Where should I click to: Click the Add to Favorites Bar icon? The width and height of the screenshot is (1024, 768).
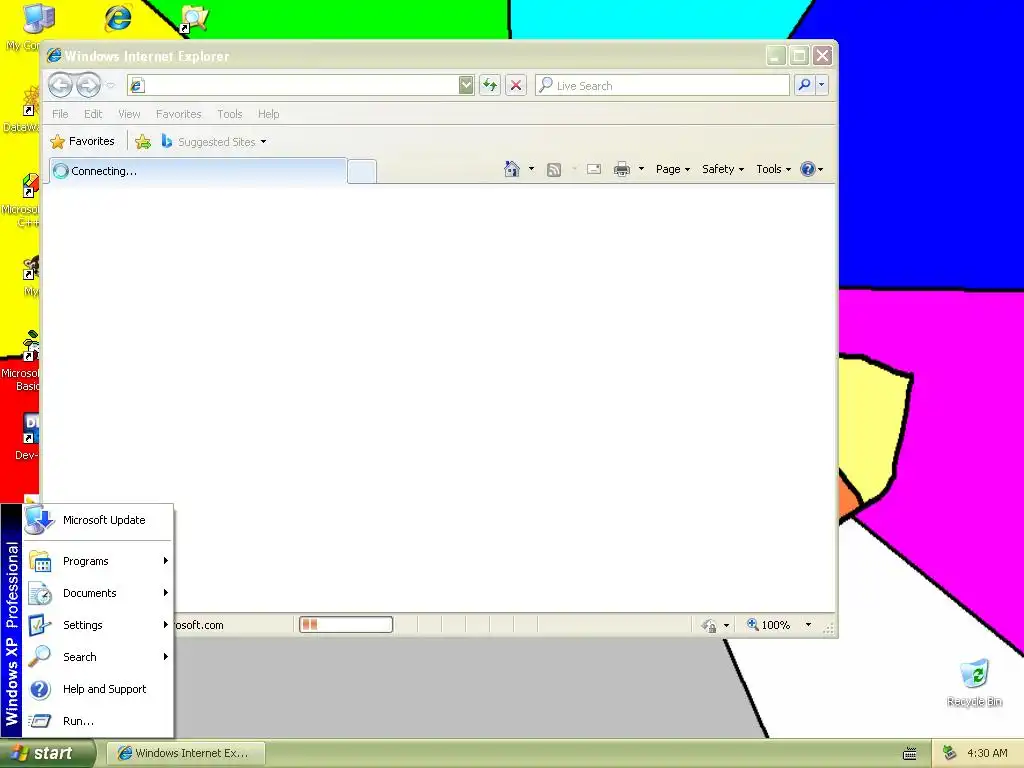pos(143,142)
